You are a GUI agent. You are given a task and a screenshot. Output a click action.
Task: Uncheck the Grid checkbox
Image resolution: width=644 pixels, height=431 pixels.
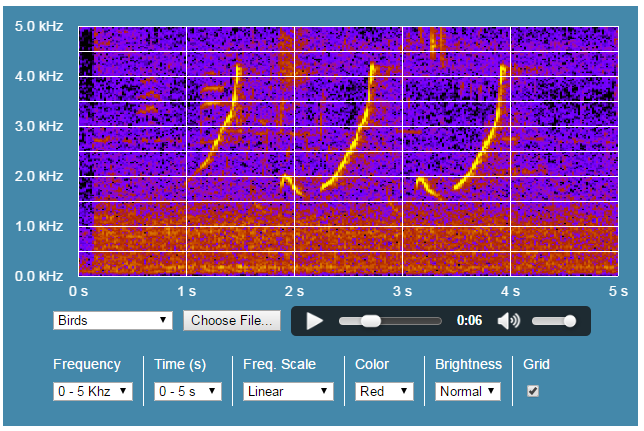(x=533, y=391)
